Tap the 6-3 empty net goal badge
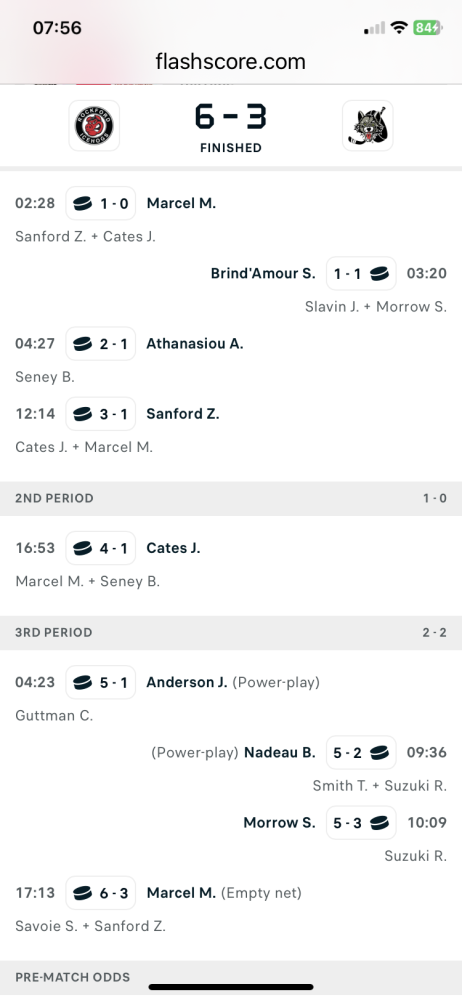The image size is (462, 1000). [101, 893]
